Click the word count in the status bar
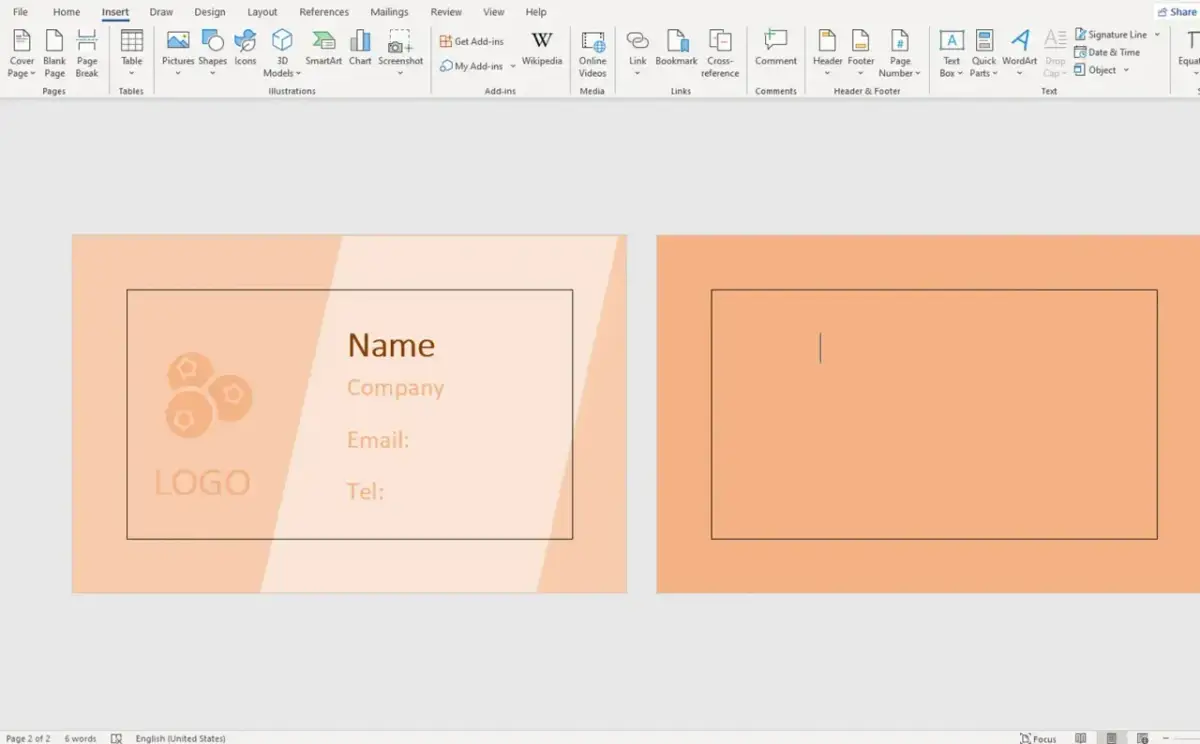Viewport: 1200px width, 744px height. [x=79, y=738]
